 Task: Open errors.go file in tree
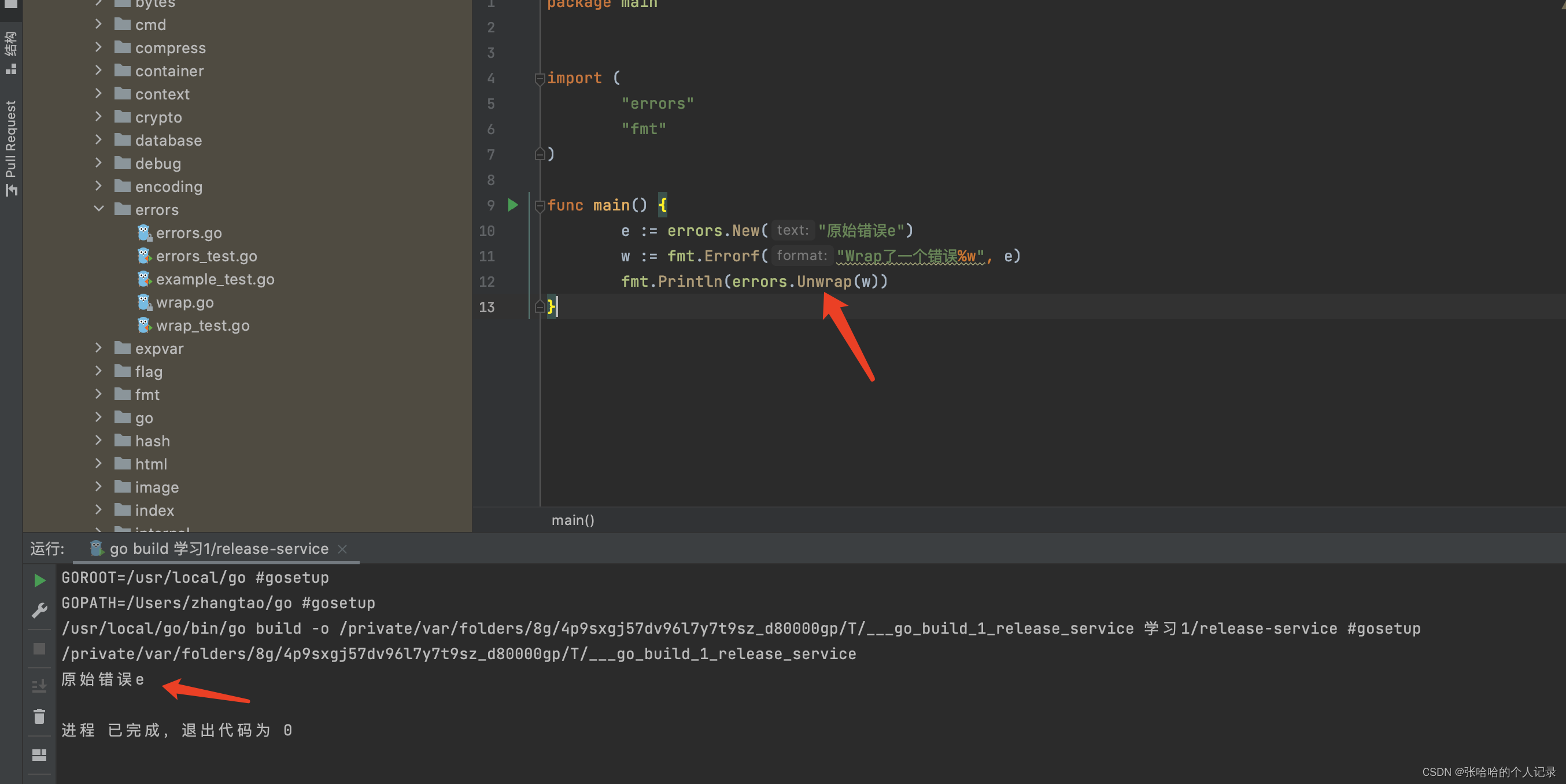[x=189, y=233]
